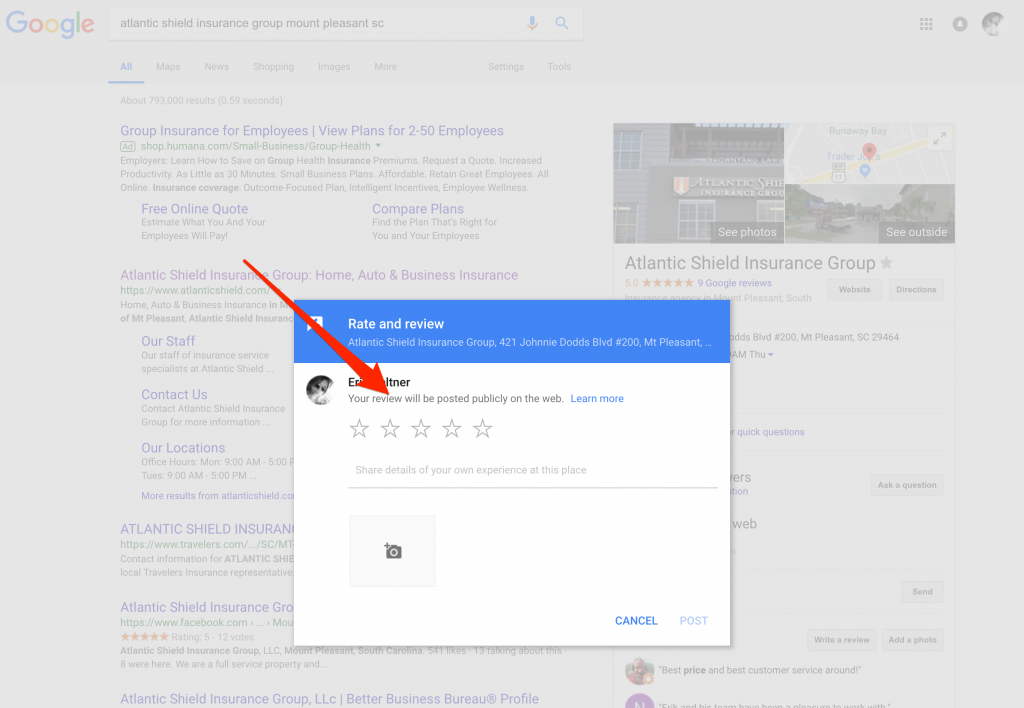Rate four stars in review dialog
The image size is (1024, 708).
(x=451, y=428)
